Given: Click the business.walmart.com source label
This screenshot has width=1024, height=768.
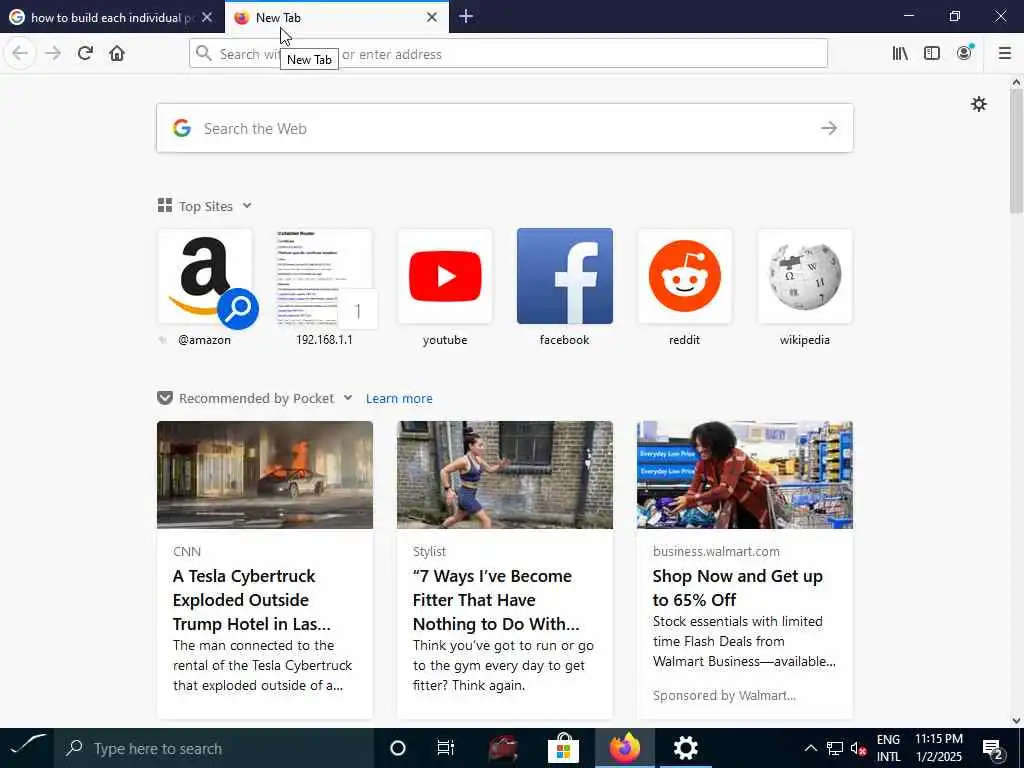Looking at the screenshot, I should 716,551.
